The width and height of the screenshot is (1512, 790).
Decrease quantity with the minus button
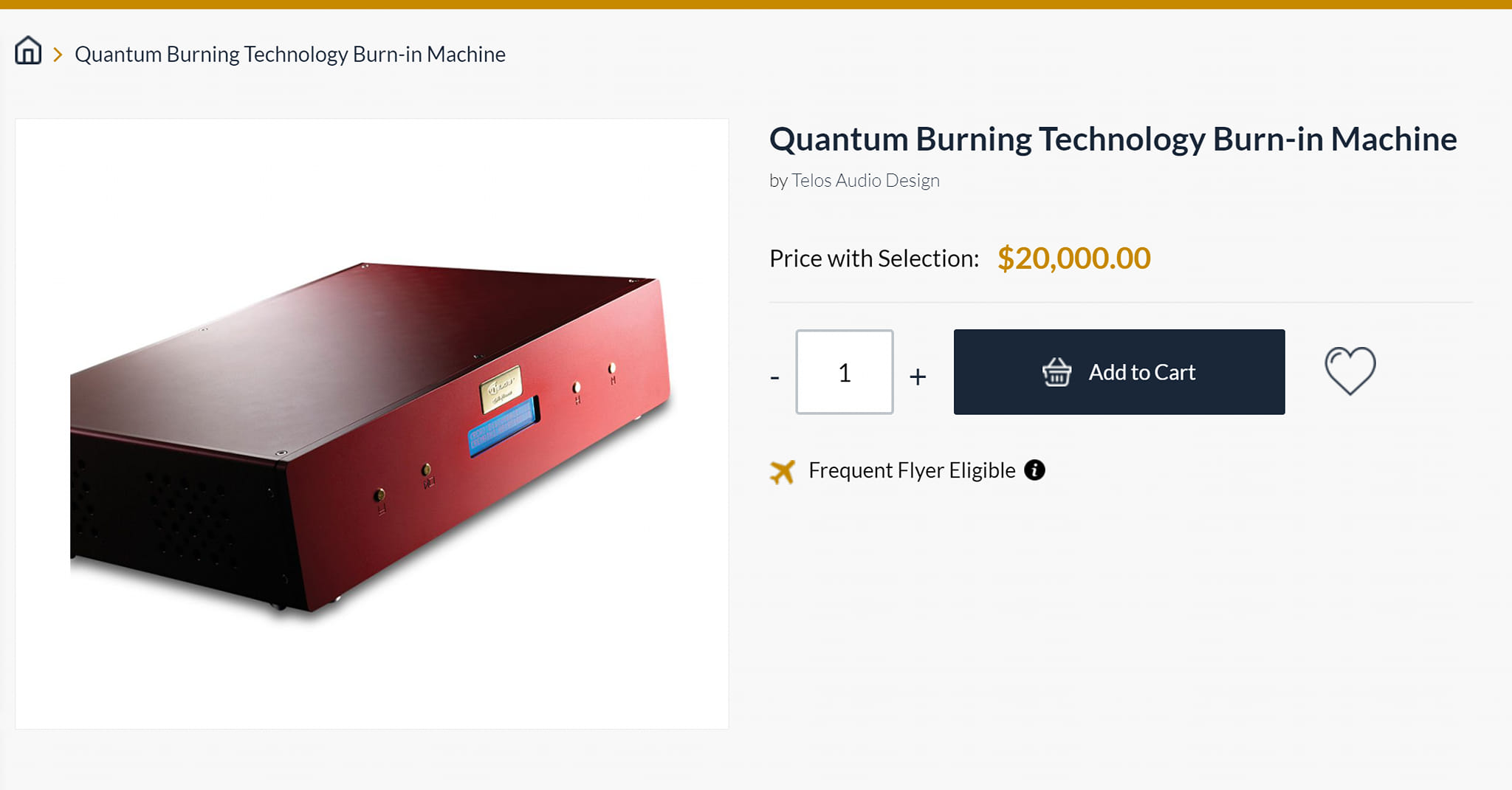point(774,377)
